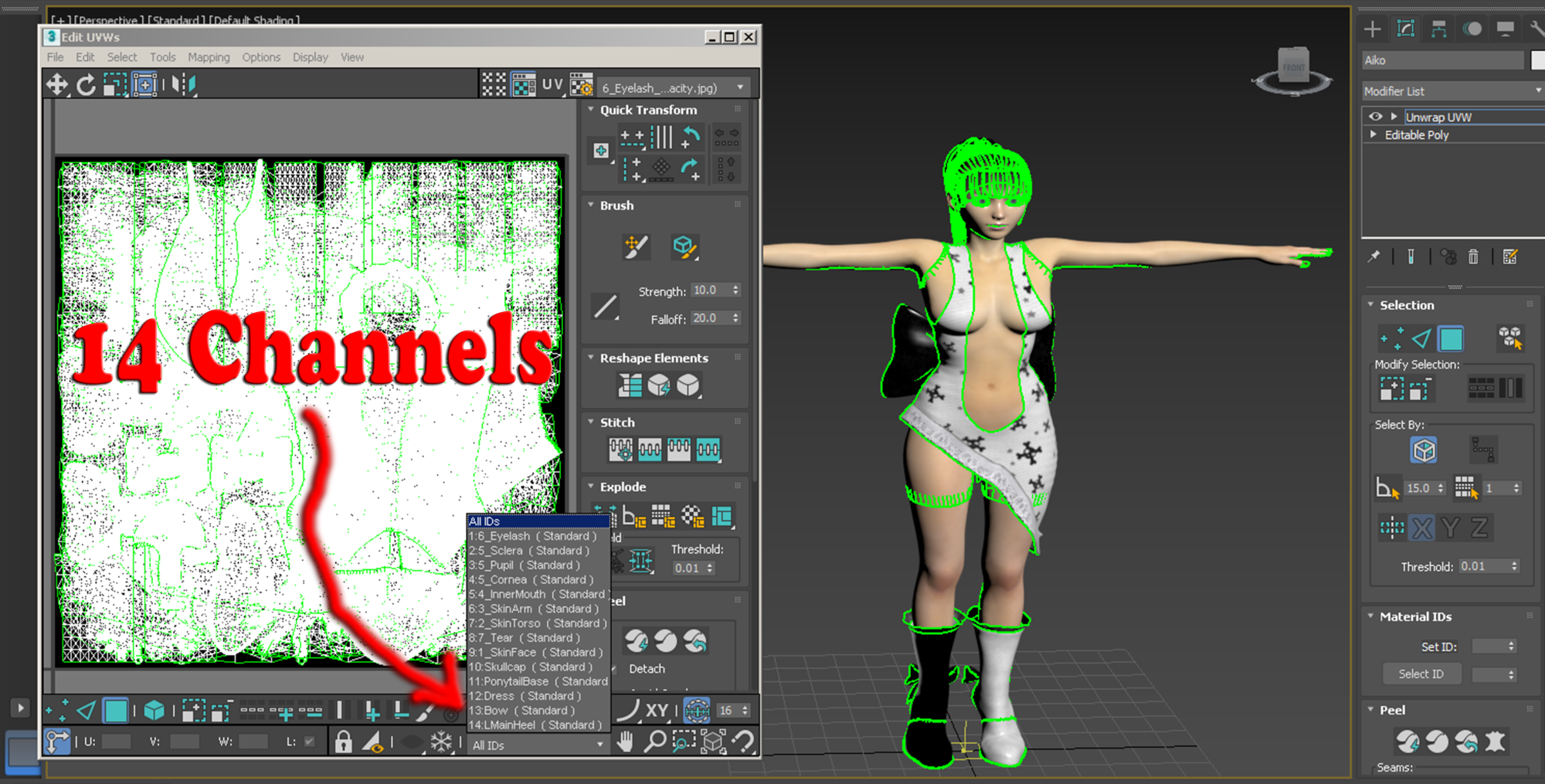Image resolution: width=1545 pixels, height=784 pixels.
Task: Select the Move tool in Edit UVWs toolbar
Action: pyautogui.click(x=57, y=84)
